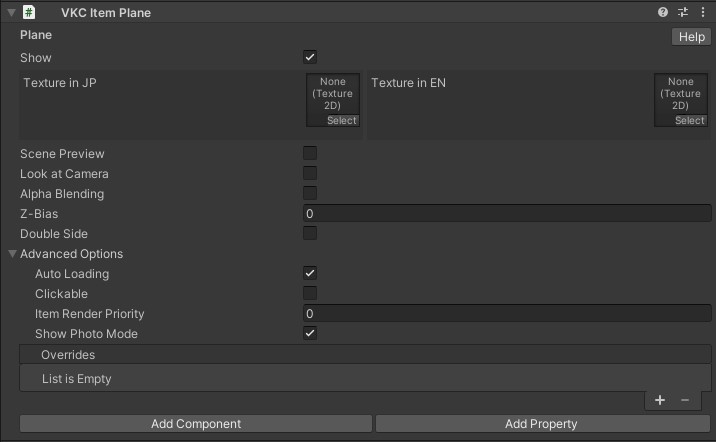Image resolution: width=716 pixels, height=442 pixels.
Task: Remove override with the minus icon
Action: coord(685,400)
